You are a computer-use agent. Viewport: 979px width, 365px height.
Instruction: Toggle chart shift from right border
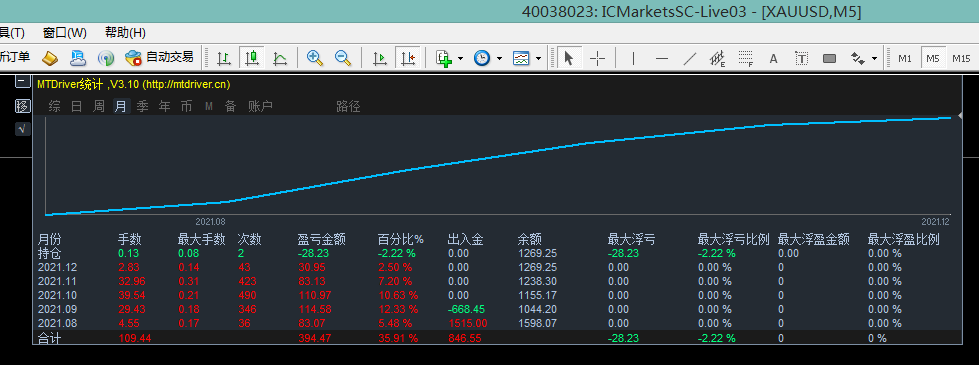coord(408,58)
